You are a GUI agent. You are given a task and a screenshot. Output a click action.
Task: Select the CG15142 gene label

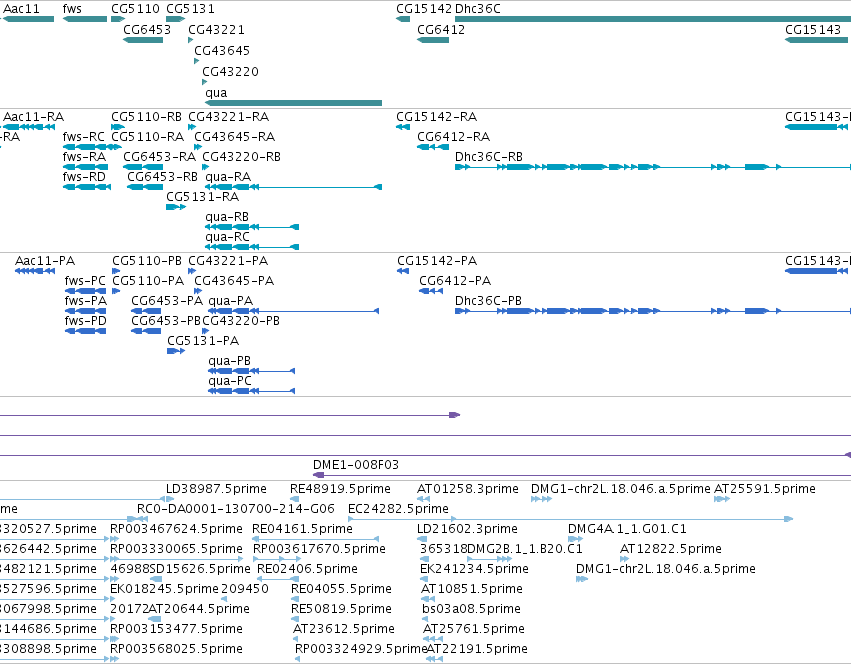point(424,9)
